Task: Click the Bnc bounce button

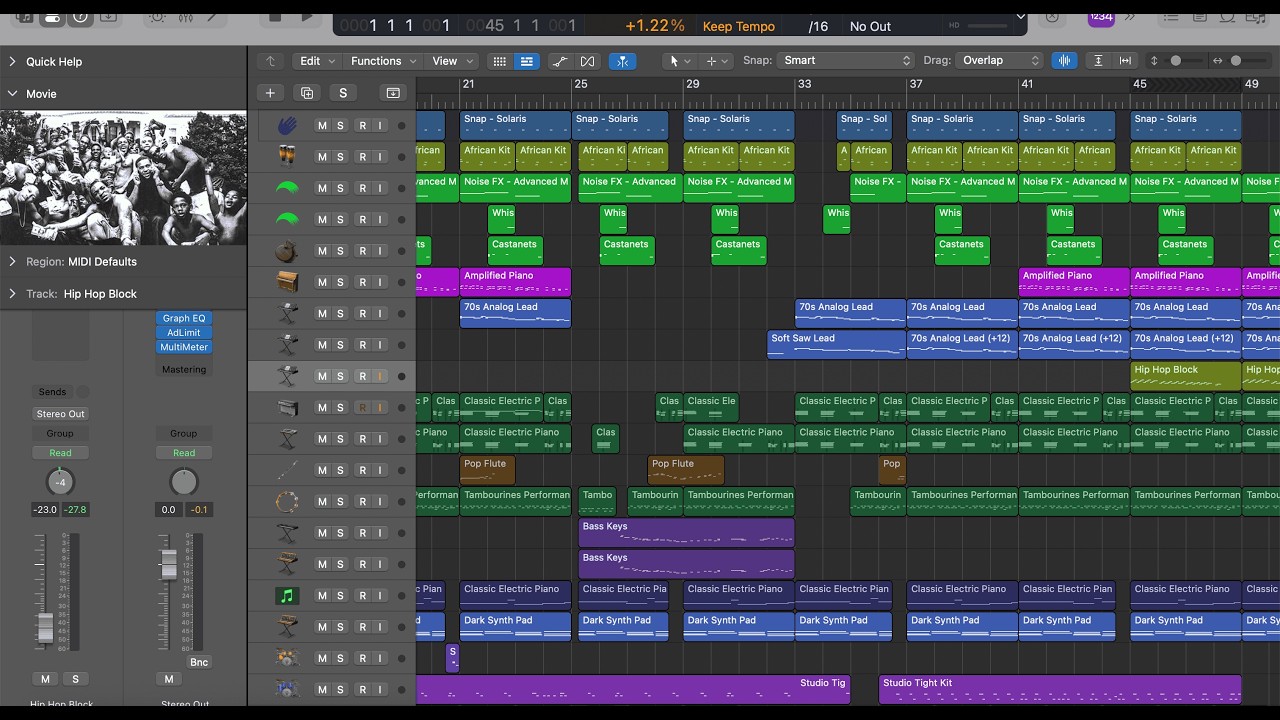Action: 199,662
